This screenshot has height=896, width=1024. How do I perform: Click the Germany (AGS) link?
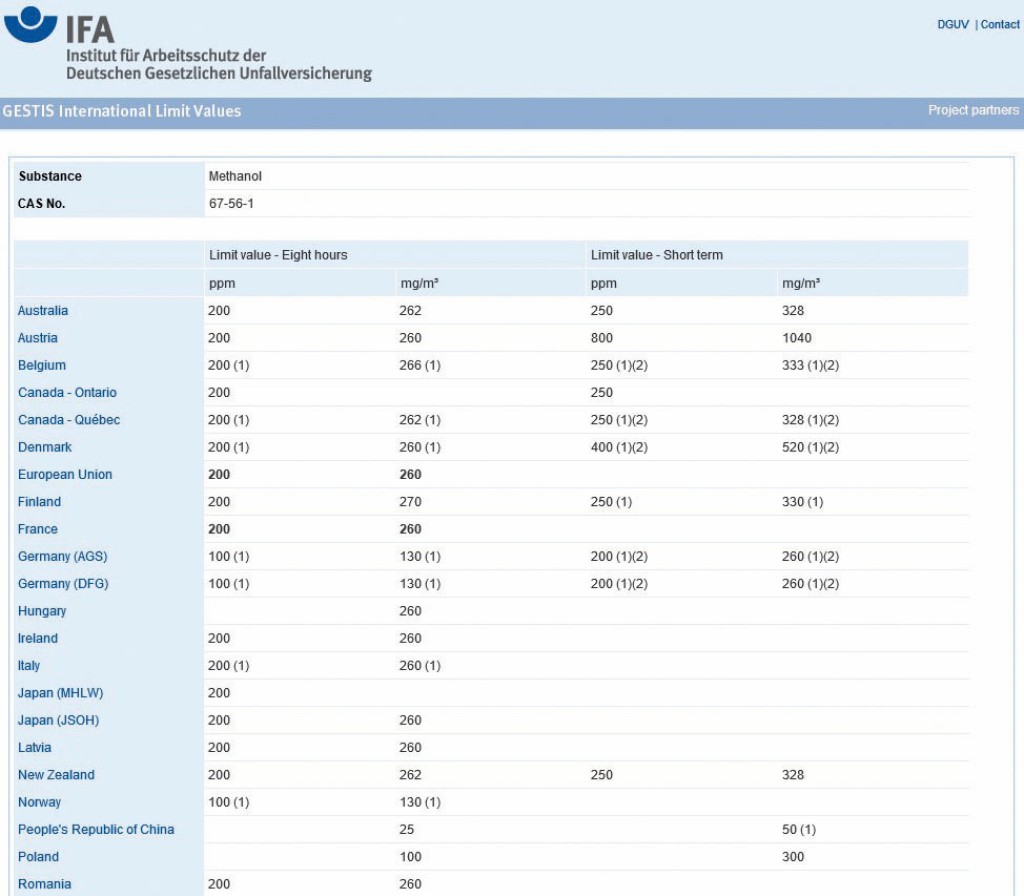[63, 556]
